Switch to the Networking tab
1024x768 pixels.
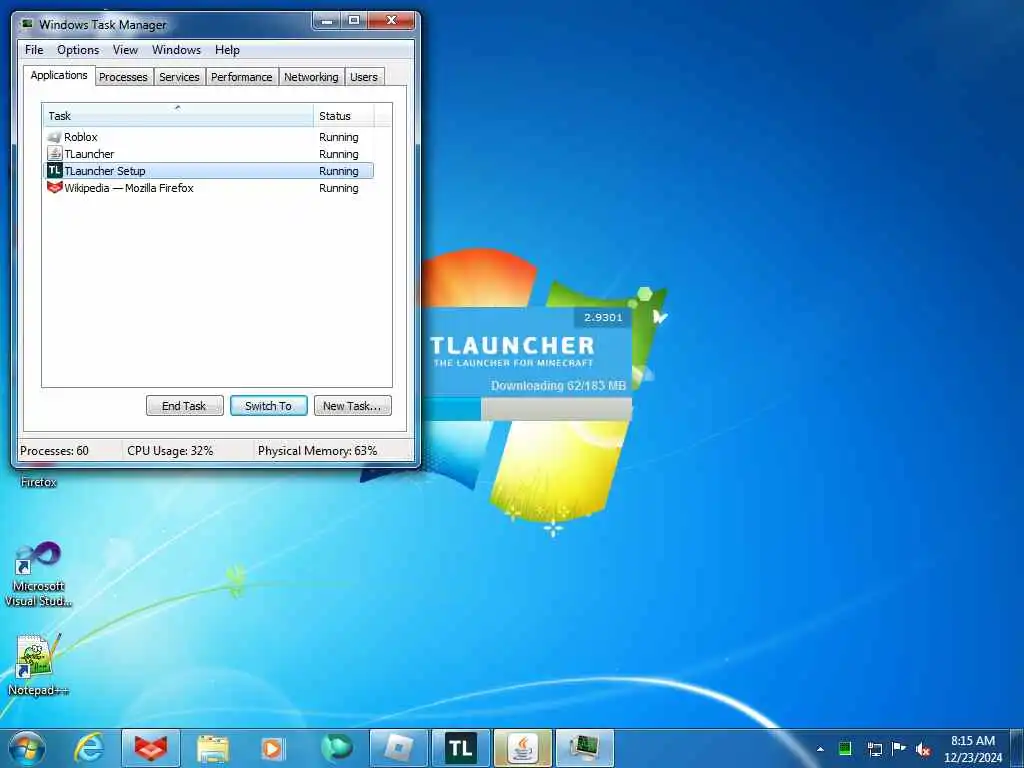(312, 77)
